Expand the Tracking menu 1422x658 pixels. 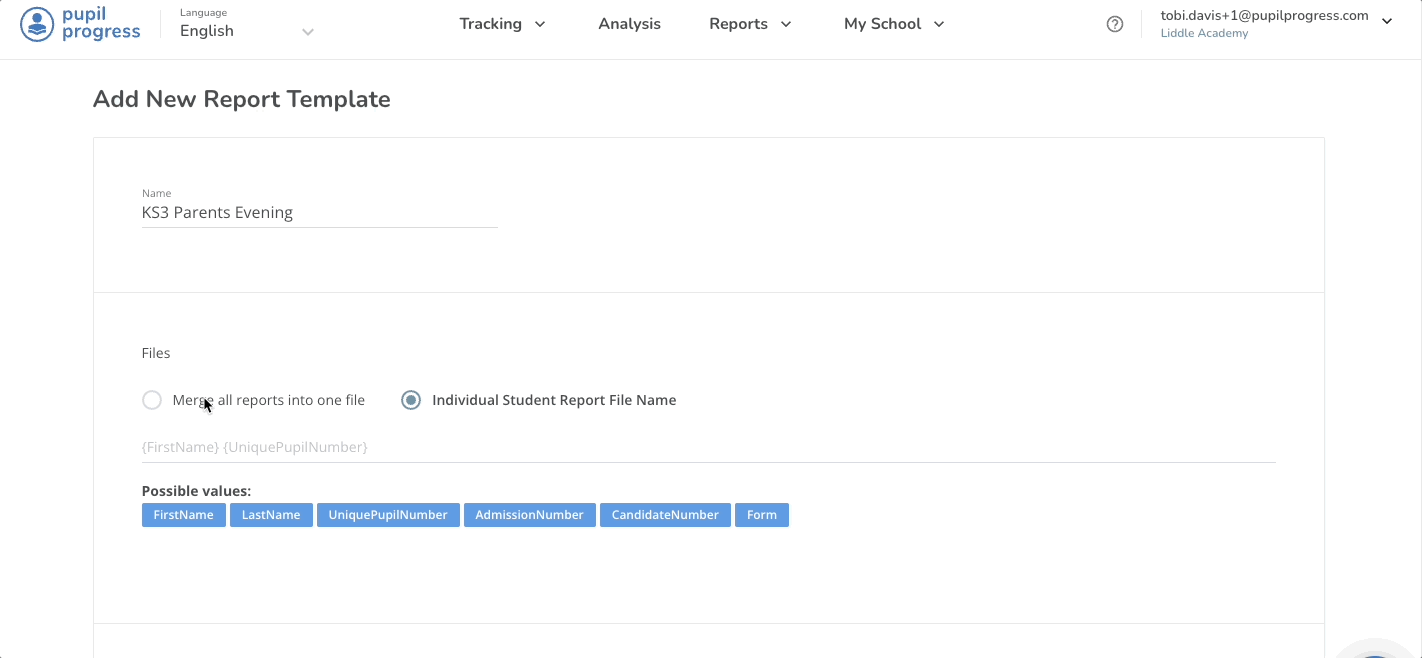tap(503, 23)
